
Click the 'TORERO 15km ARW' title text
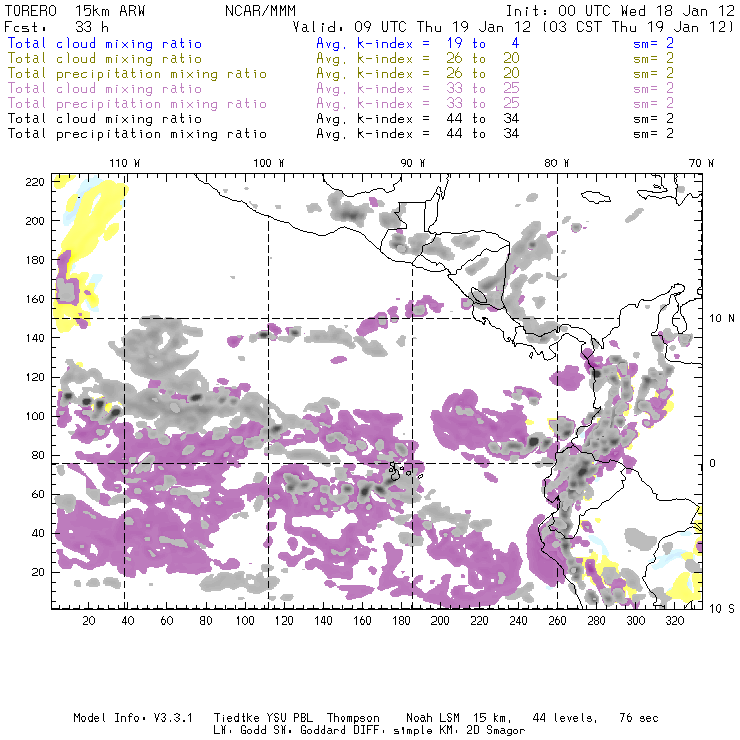(75, 11)
